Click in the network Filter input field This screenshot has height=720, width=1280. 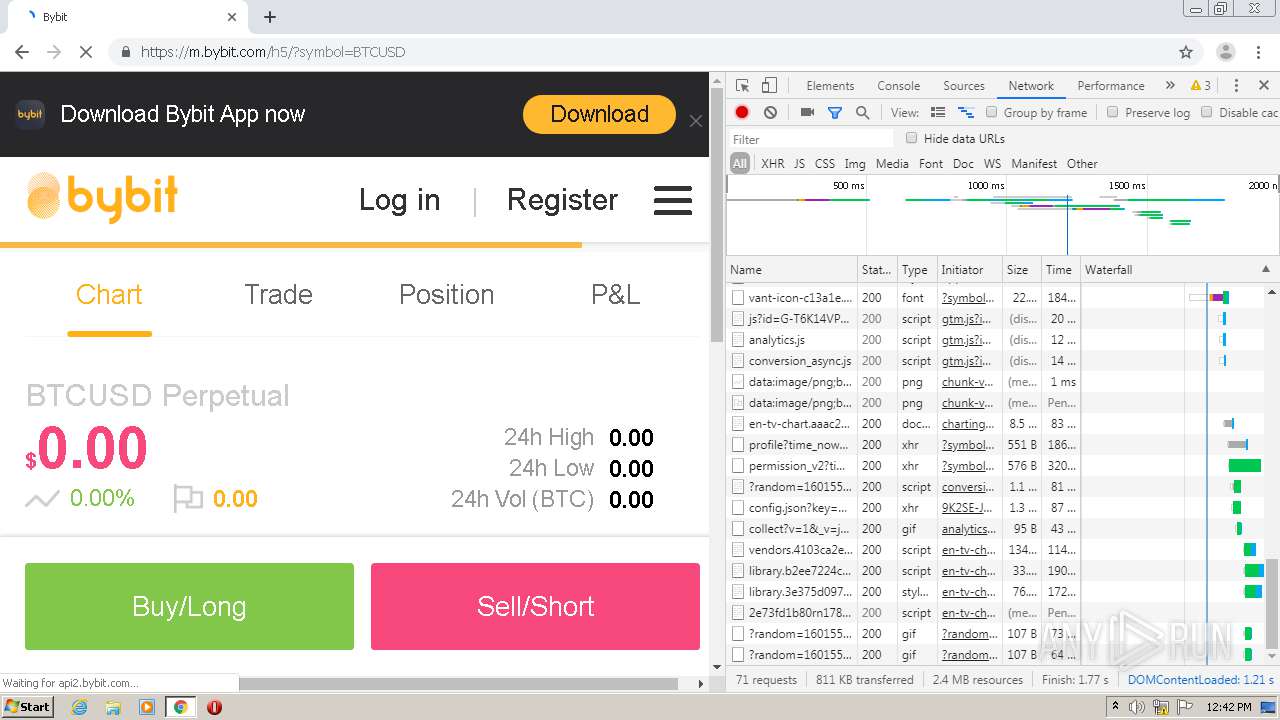pyautogui.click(x=810, y=139)
